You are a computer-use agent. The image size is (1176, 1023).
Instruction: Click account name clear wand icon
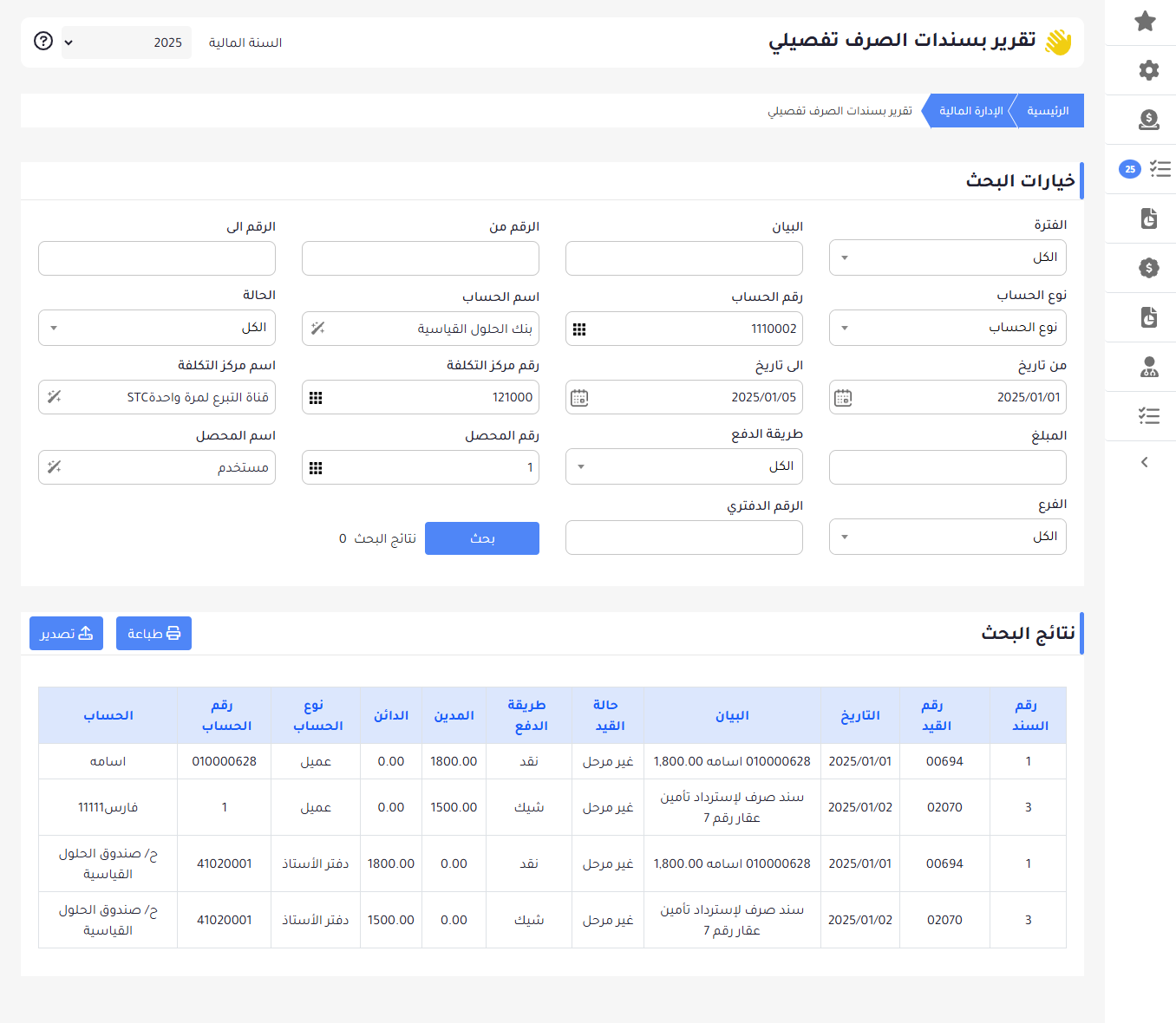[317, 329]
